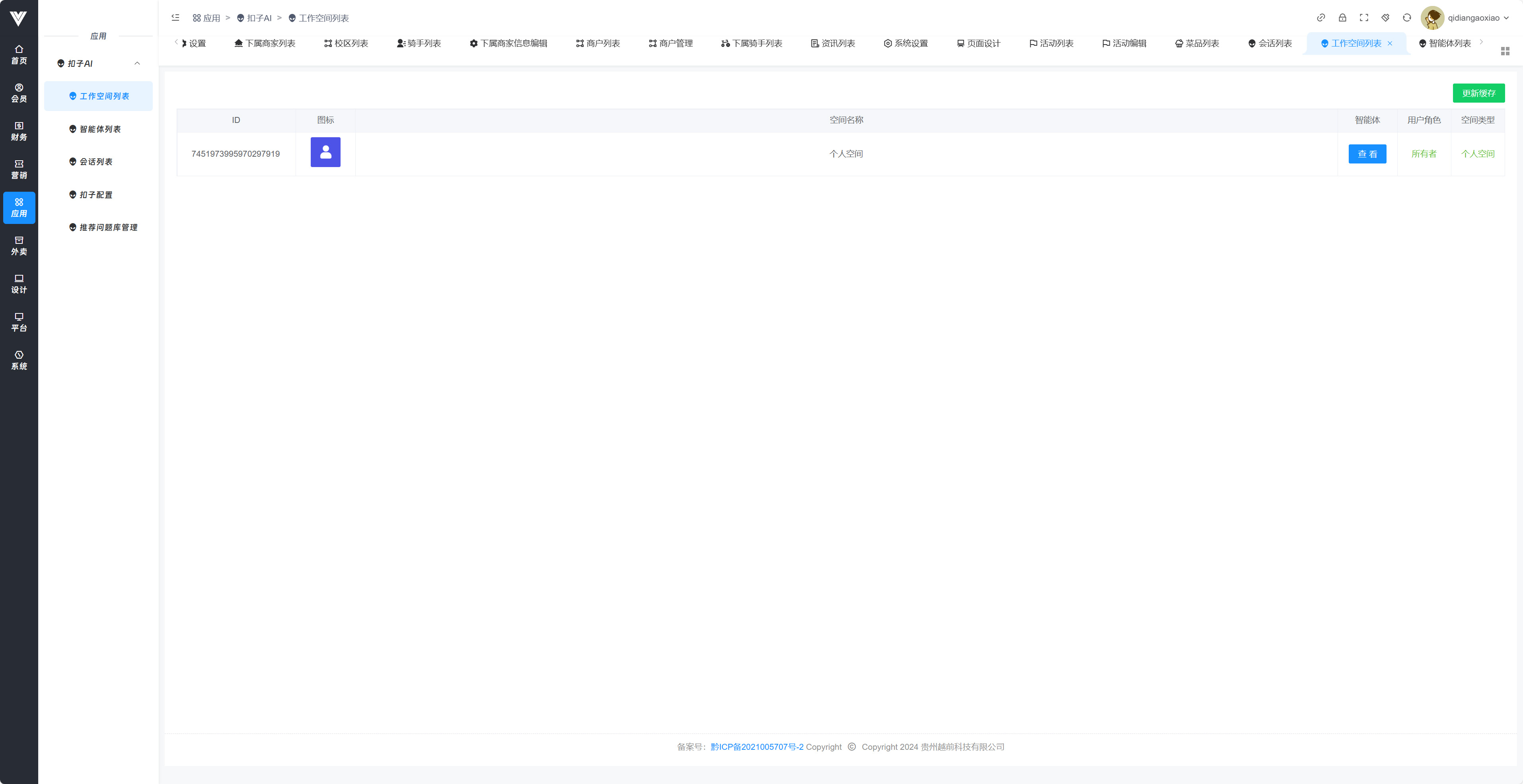This screenshot has width=1523, height=784.
Task: Click the lock screen icon
Action: pos(1343,18)
